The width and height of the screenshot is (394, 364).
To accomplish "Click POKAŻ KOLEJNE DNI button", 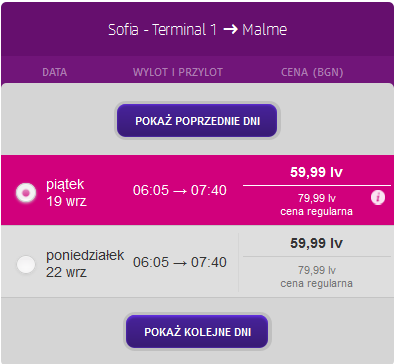I will pos(197,332).
